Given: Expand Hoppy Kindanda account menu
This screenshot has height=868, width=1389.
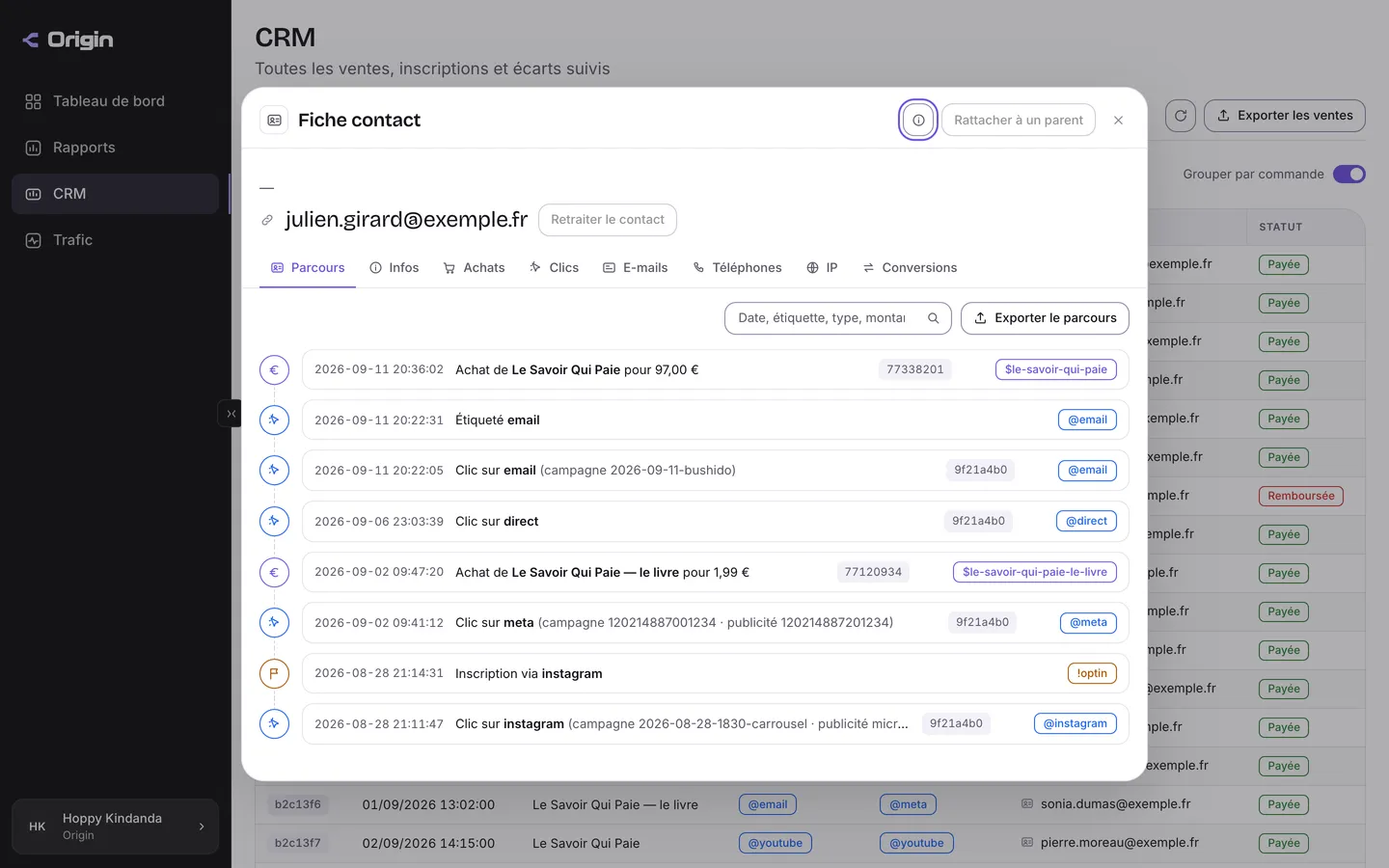Looking at the screenshot, I should click(x=116, y=827).
